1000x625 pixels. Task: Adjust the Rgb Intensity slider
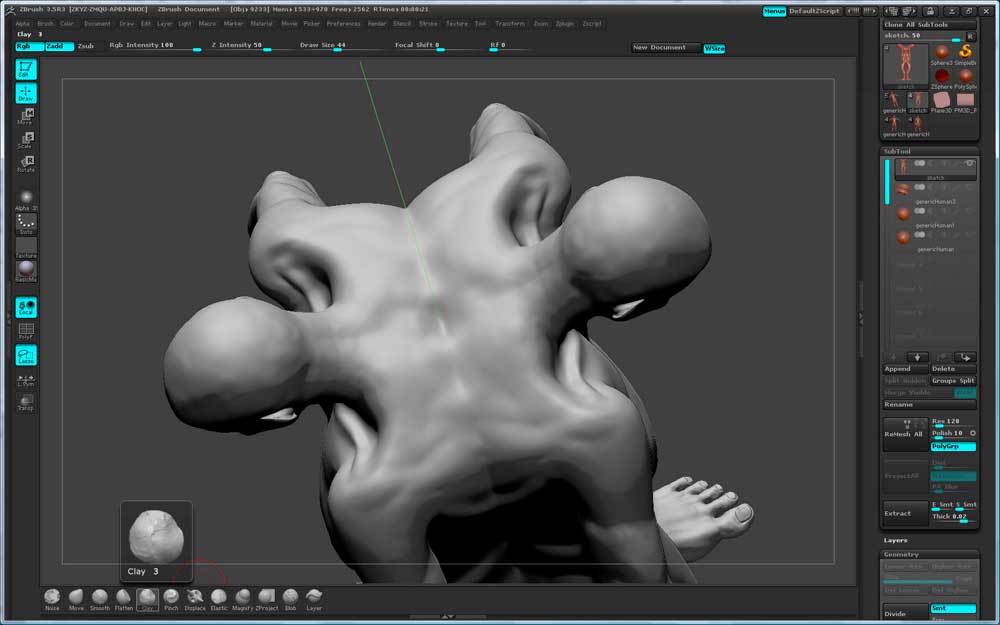pyautogui.click(x=155, y=46)
